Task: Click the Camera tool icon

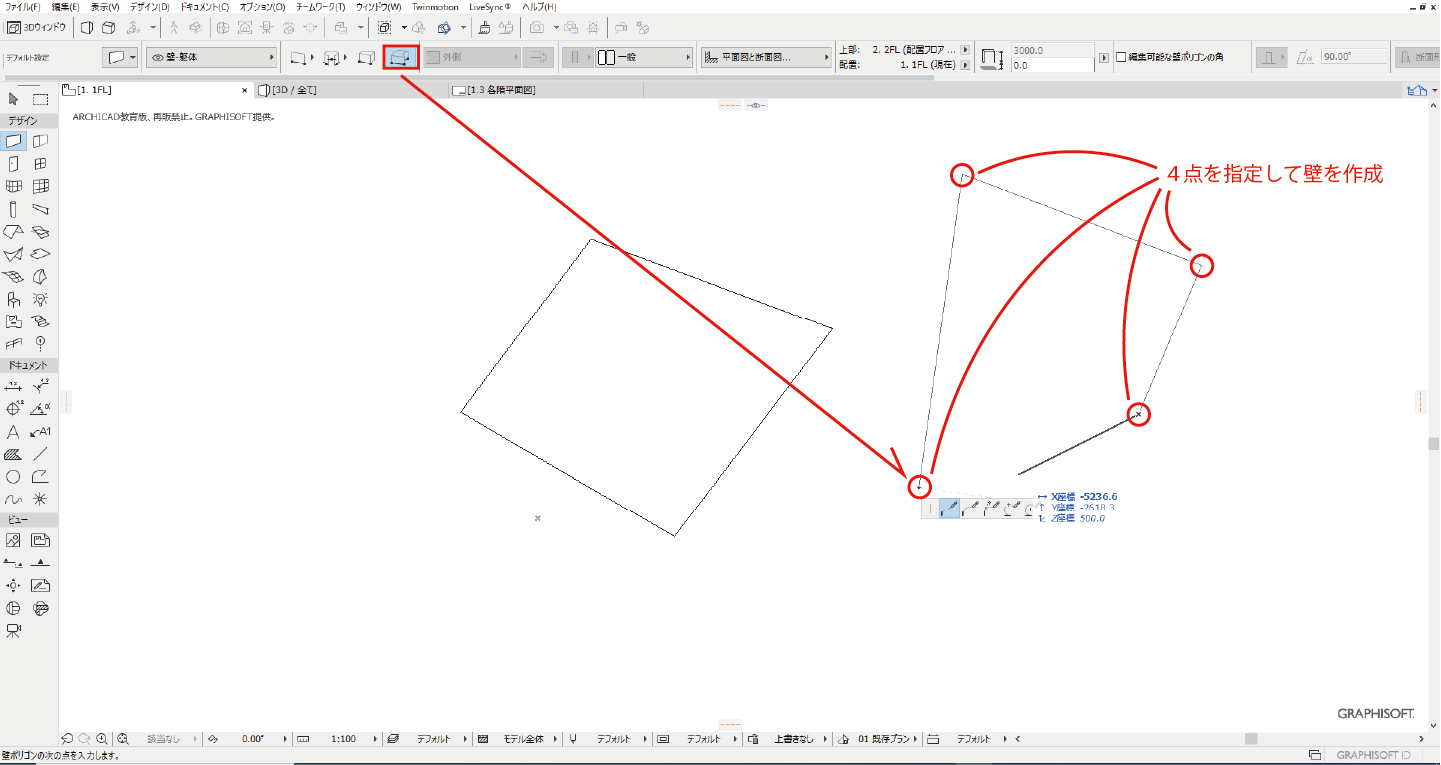Action: pyautogui.click(x=14, y=631)
